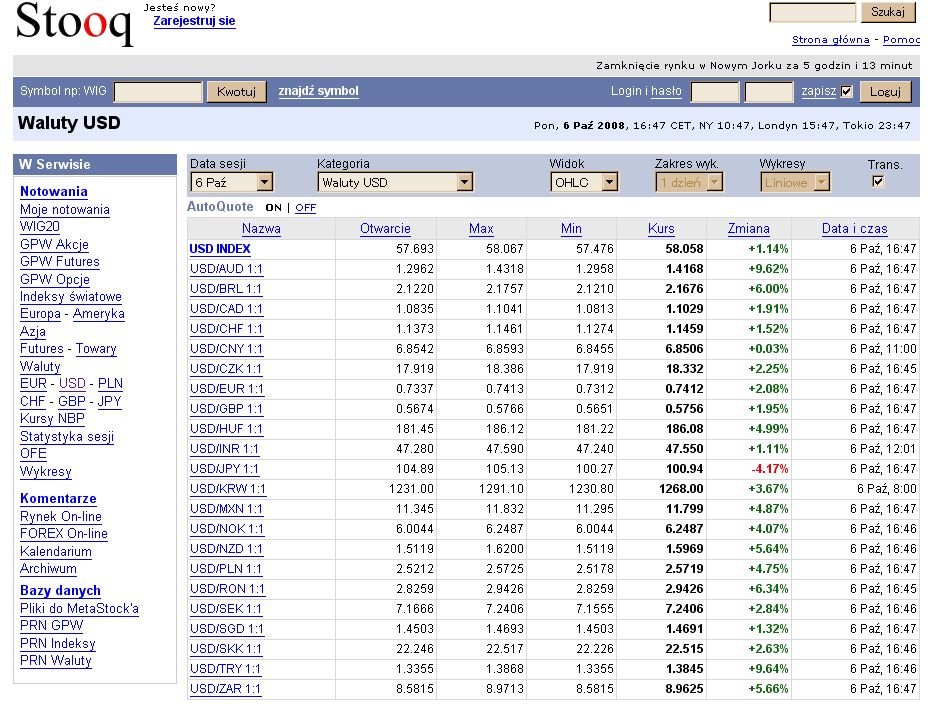Image resolution: width=935 pixels, height=714 pixels.
Task: Turn AutoQuote OFF
Action: click(305, 208)
